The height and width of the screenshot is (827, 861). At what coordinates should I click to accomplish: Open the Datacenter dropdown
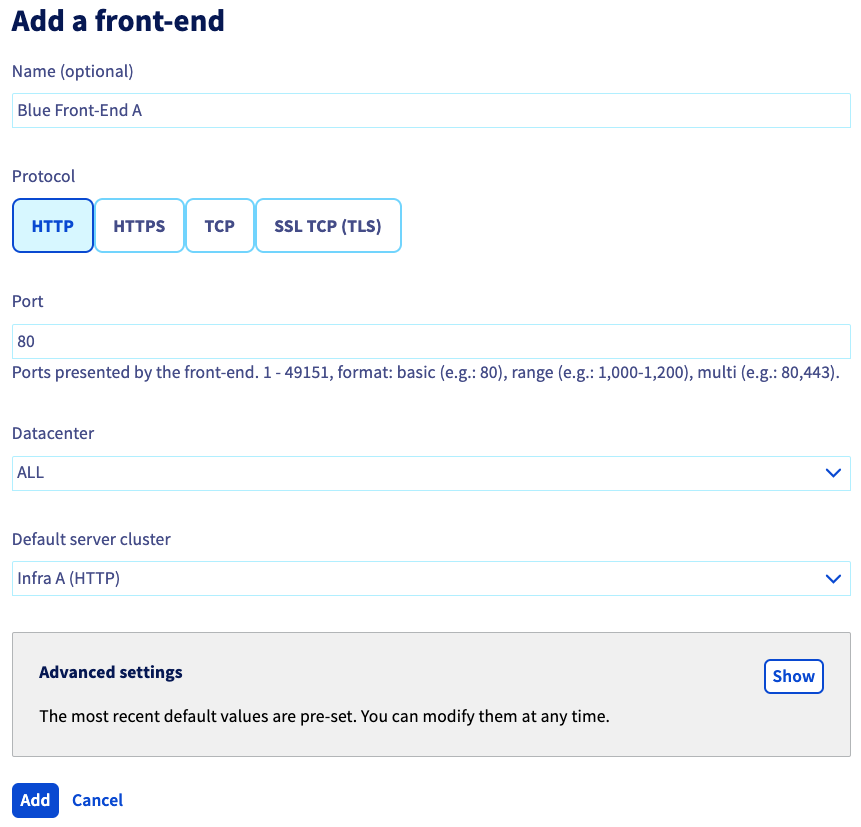[x=431, y=473]
